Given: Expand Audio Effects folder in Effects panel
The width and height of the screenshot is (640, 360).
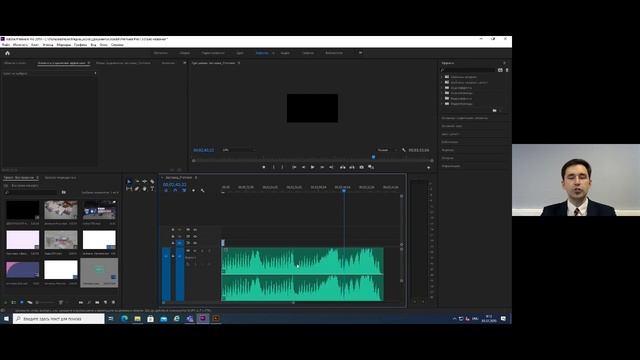Looking at the screenshot, I should [442, 87].
